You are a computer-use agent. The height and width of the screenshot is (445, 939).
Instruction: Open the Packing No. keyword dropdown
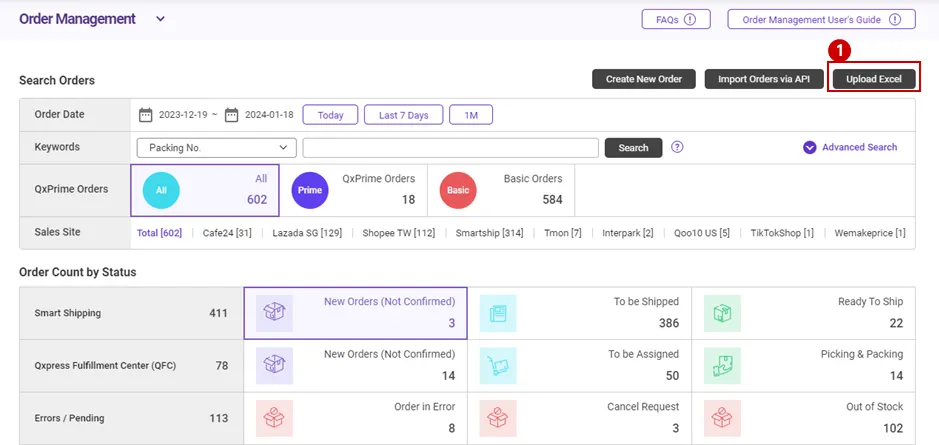[216, 148]
